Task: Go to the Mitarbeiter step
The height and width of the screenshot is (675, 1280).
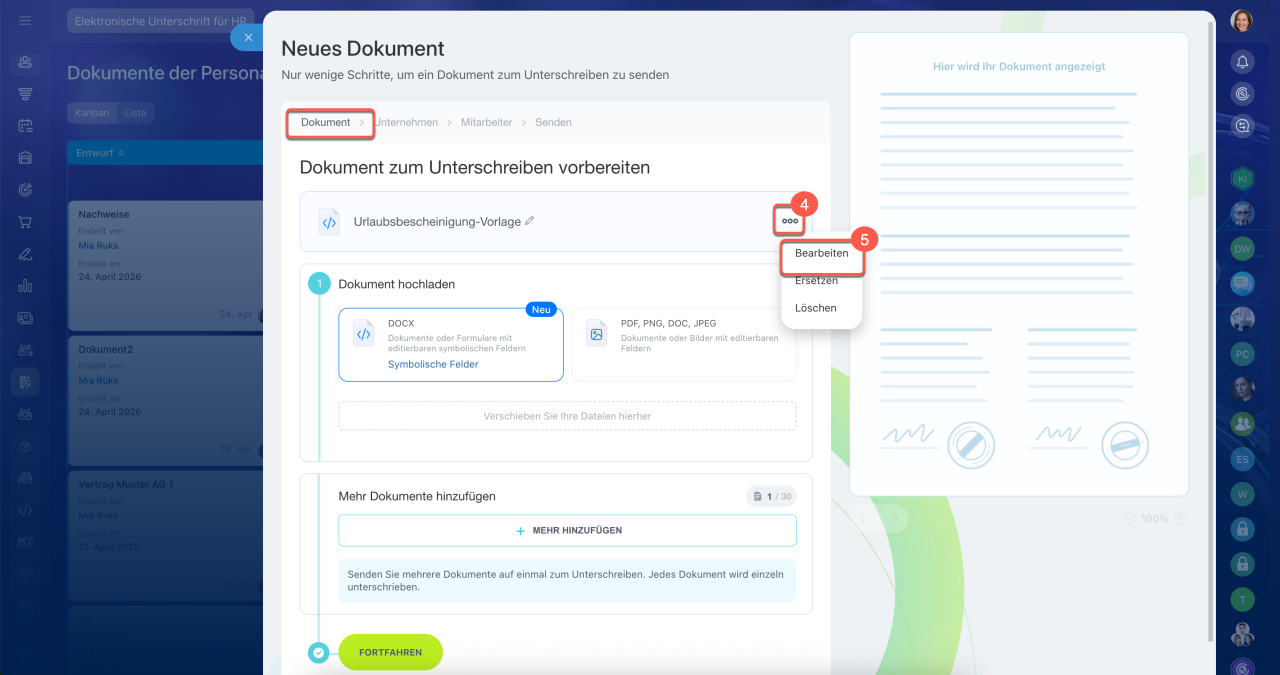Action: 486,122
